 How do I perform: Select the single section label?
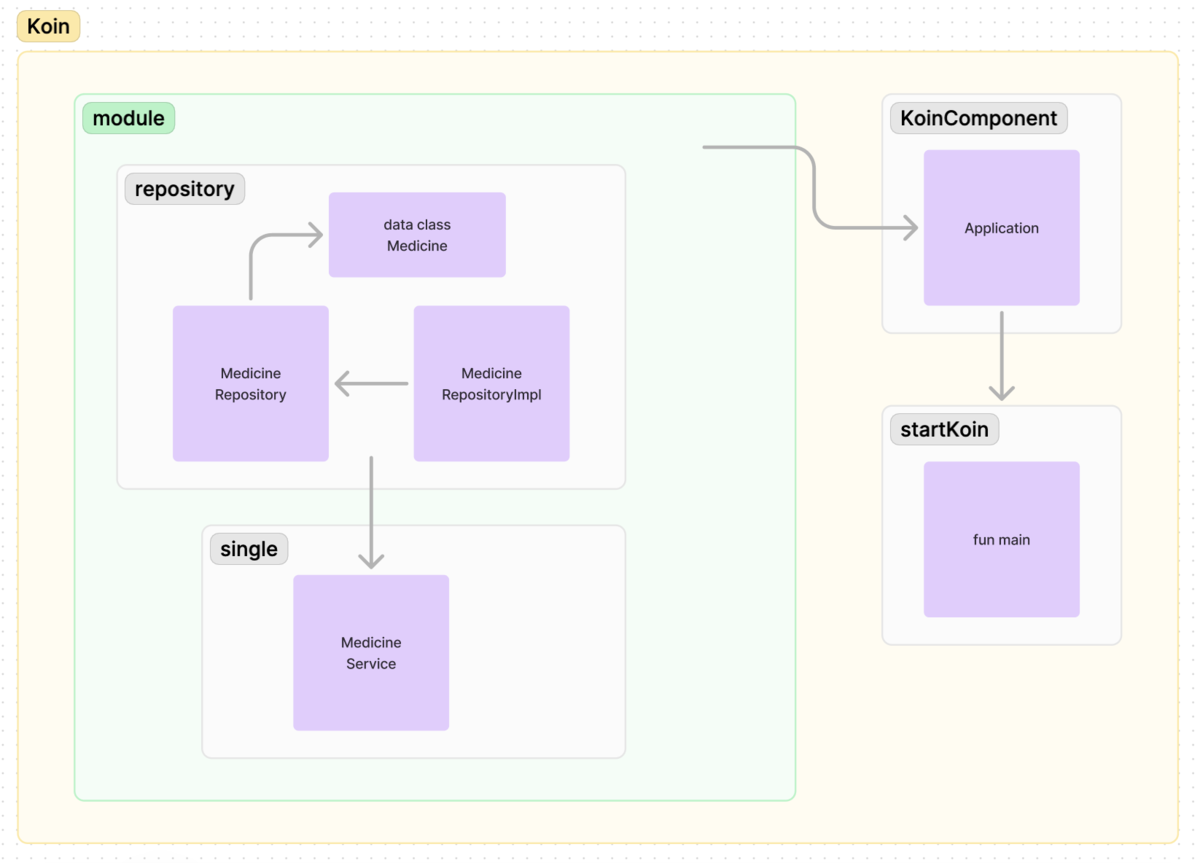(248, 549)
